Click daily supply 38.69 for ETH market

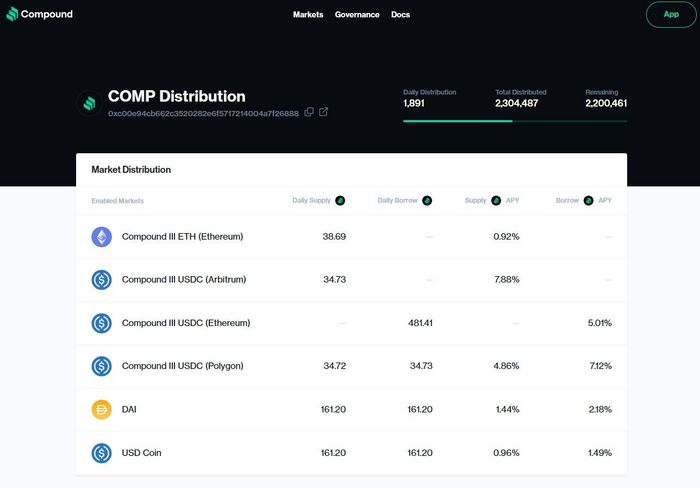pyautogui.click(x=334, y=237)
